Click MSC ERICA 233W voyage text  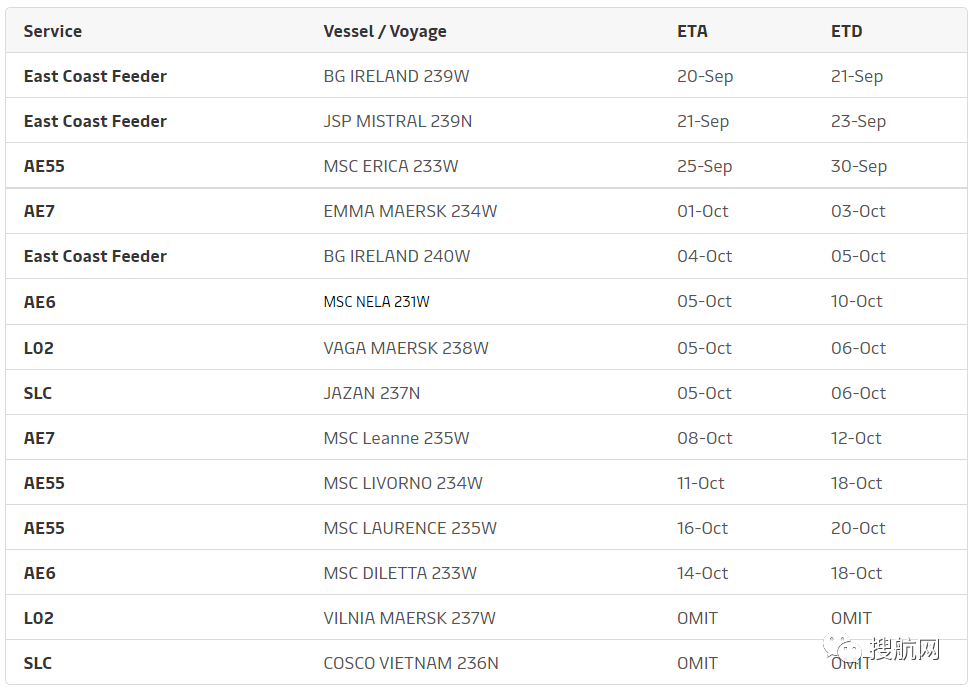(391, 166)
